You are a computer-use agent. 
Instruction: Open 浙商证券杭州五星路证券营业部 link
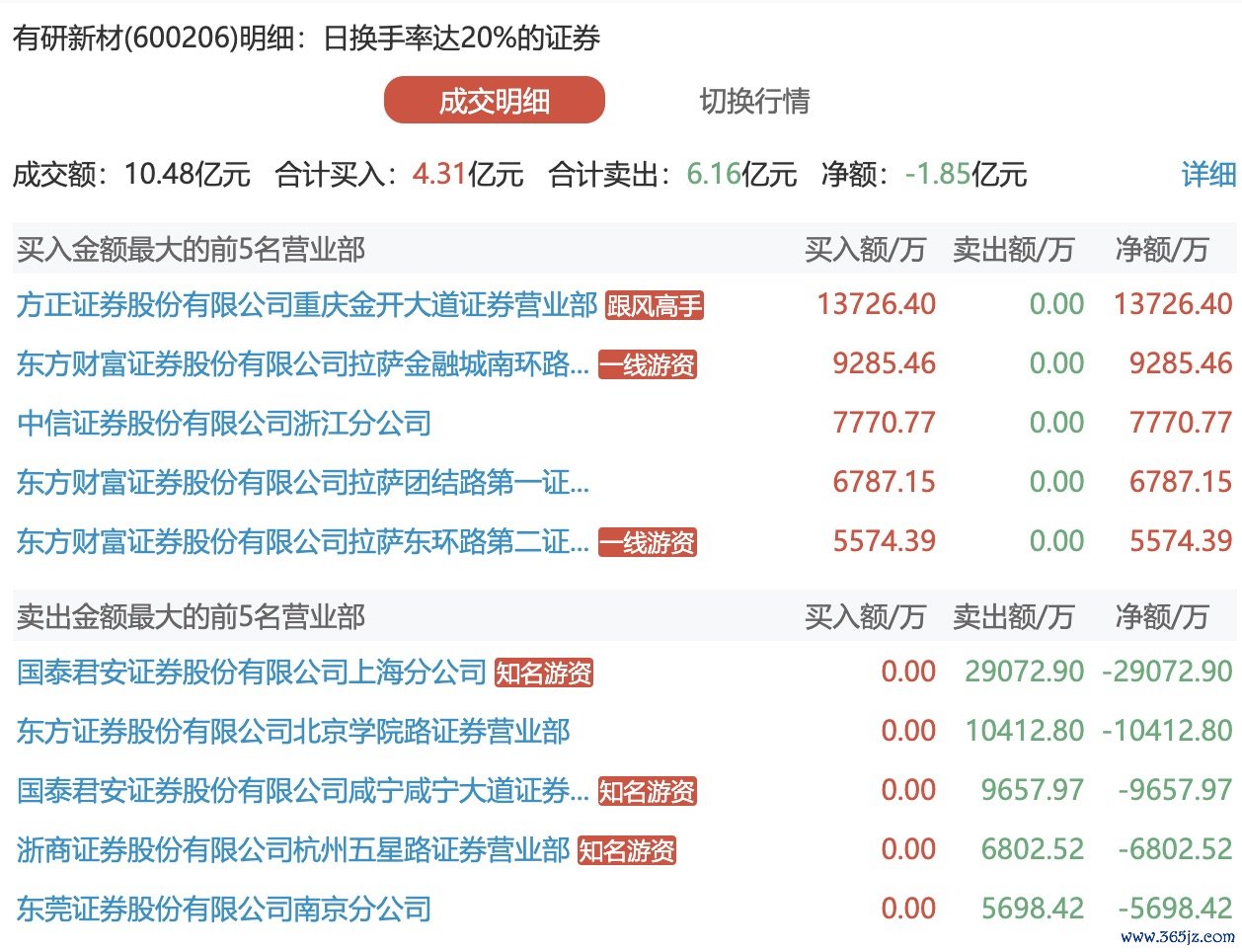click(293, 850)
